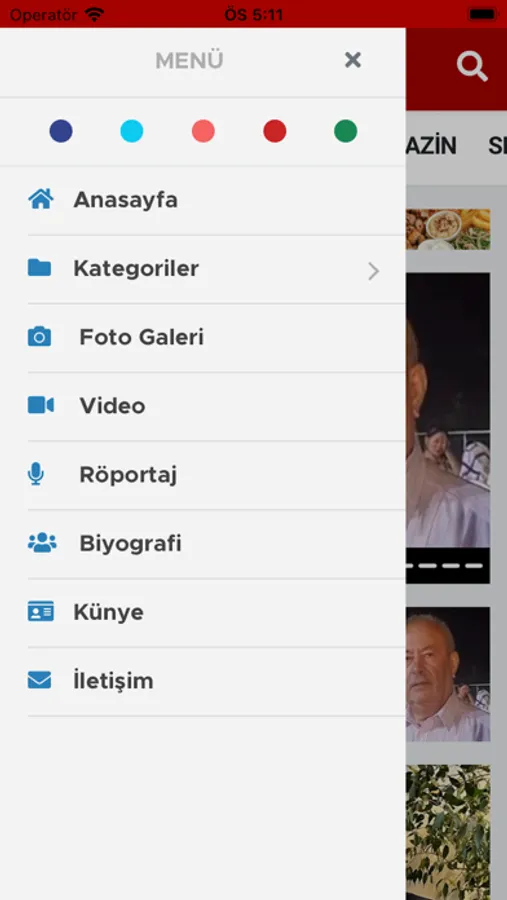Tap the tree foliage news thumbnail
Viewport: 507px width, 900px height.
click(x=448, y=832)
